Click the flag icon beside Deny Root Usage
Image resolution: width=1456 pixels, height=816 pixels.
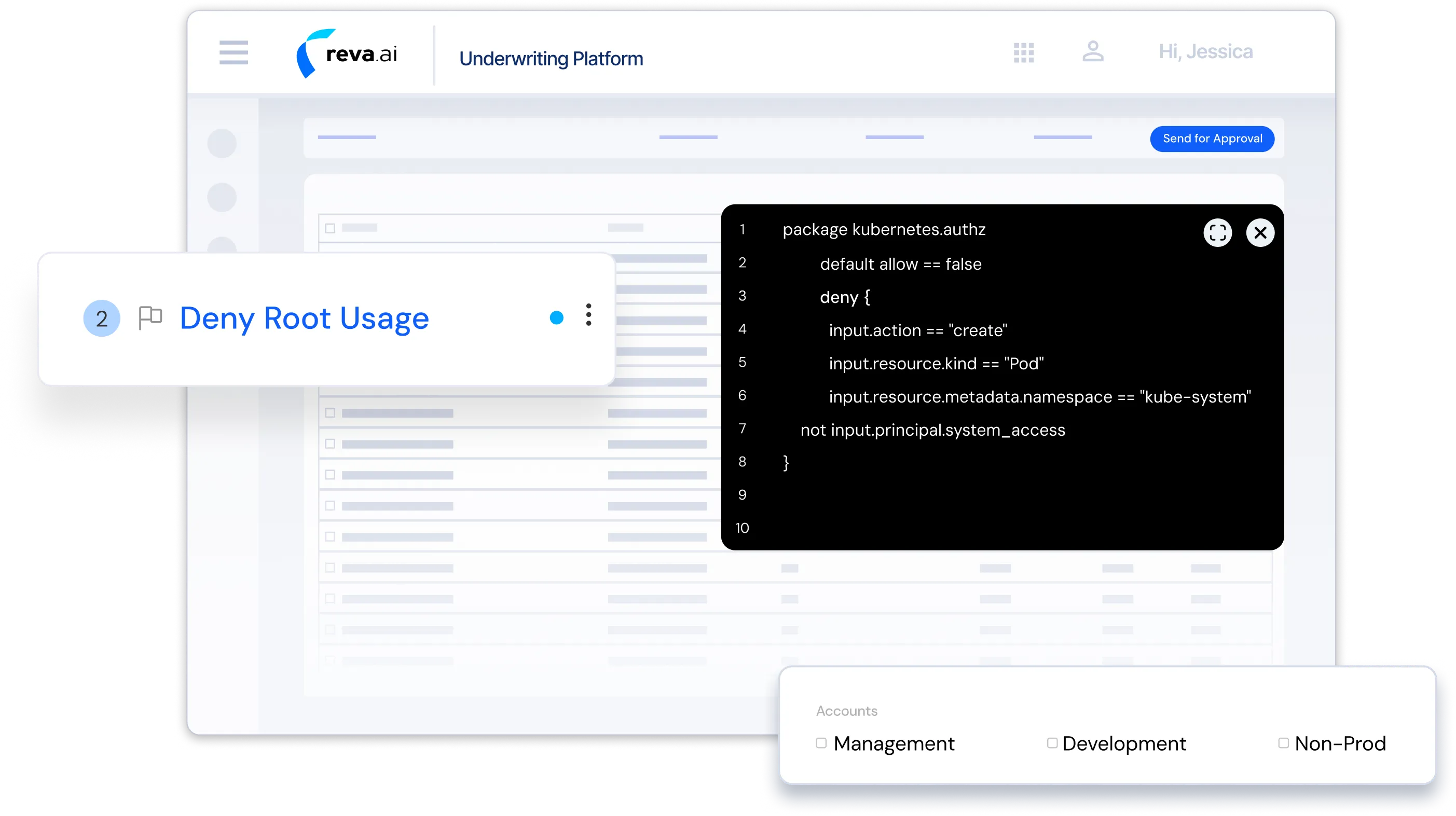pos(150,317)
